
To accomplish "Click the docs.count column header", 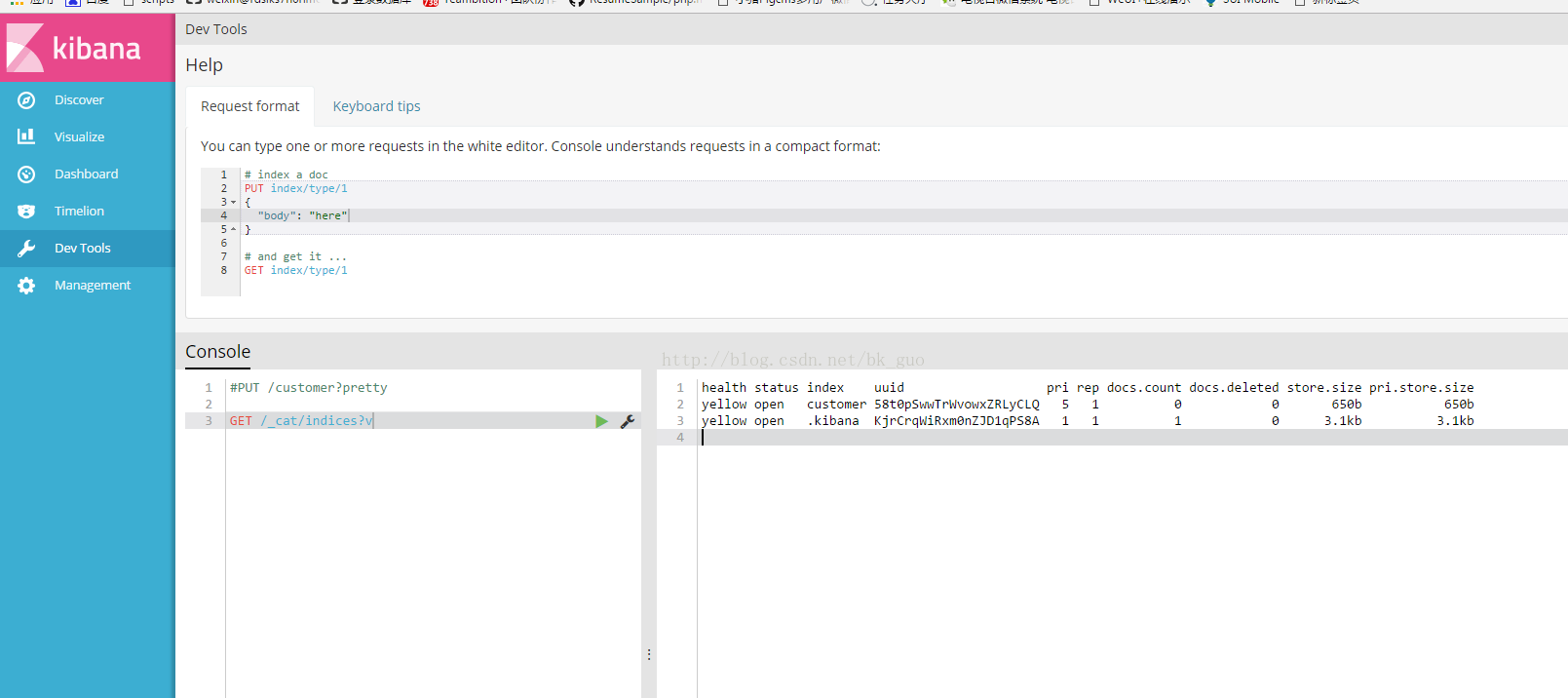I will click(x=1144, y=388).
